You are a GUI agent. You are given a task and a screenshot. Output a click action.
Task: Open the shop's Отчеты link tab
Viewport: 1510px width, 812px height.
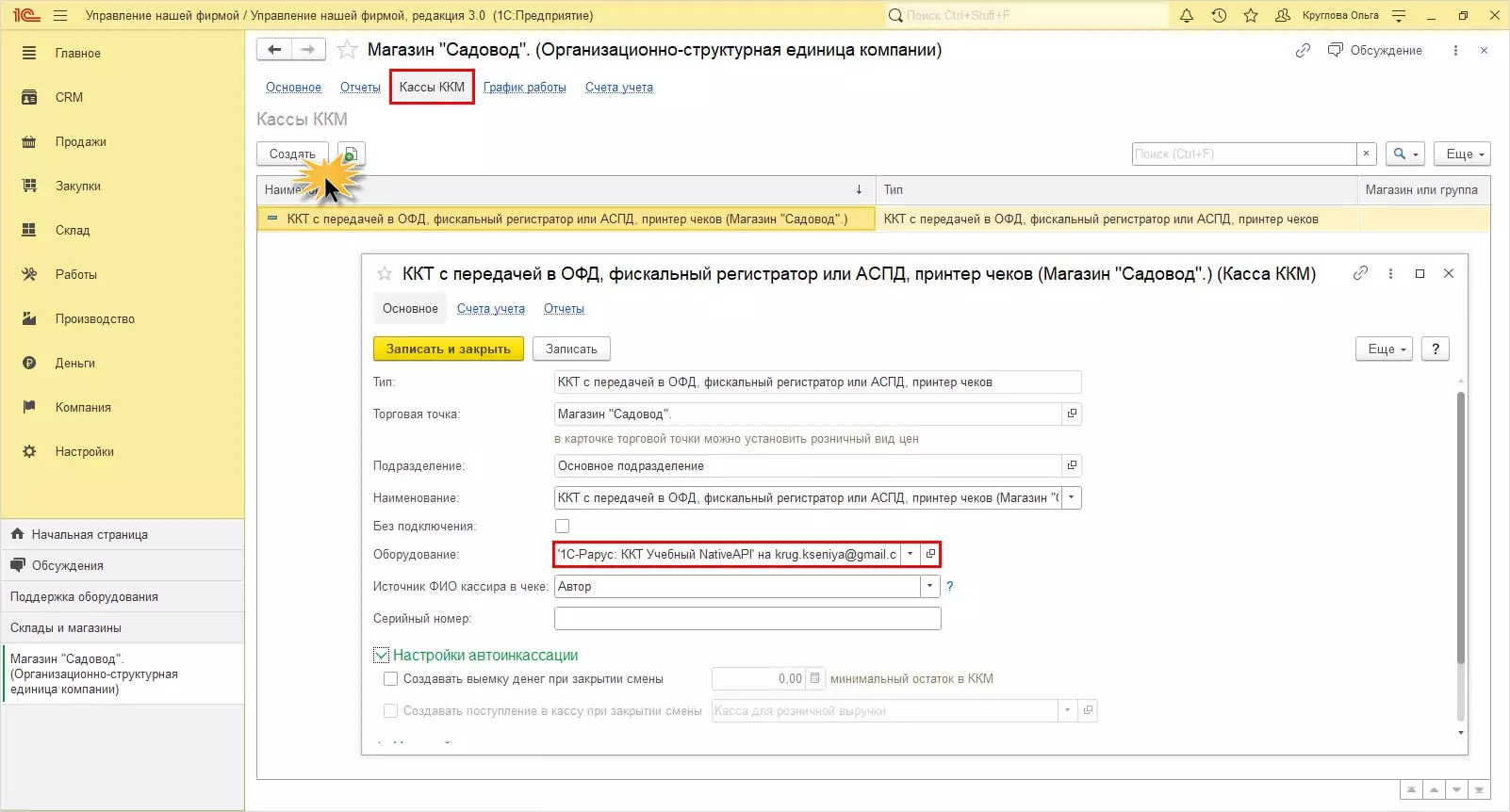360,88
